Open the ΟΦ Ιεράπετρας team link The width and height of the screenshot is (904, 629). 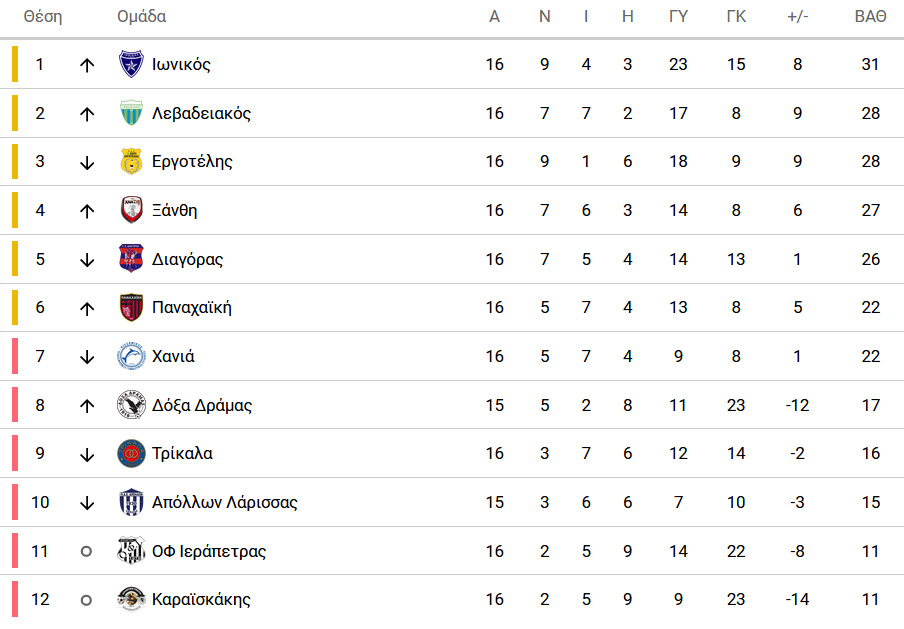coord(209,551)
